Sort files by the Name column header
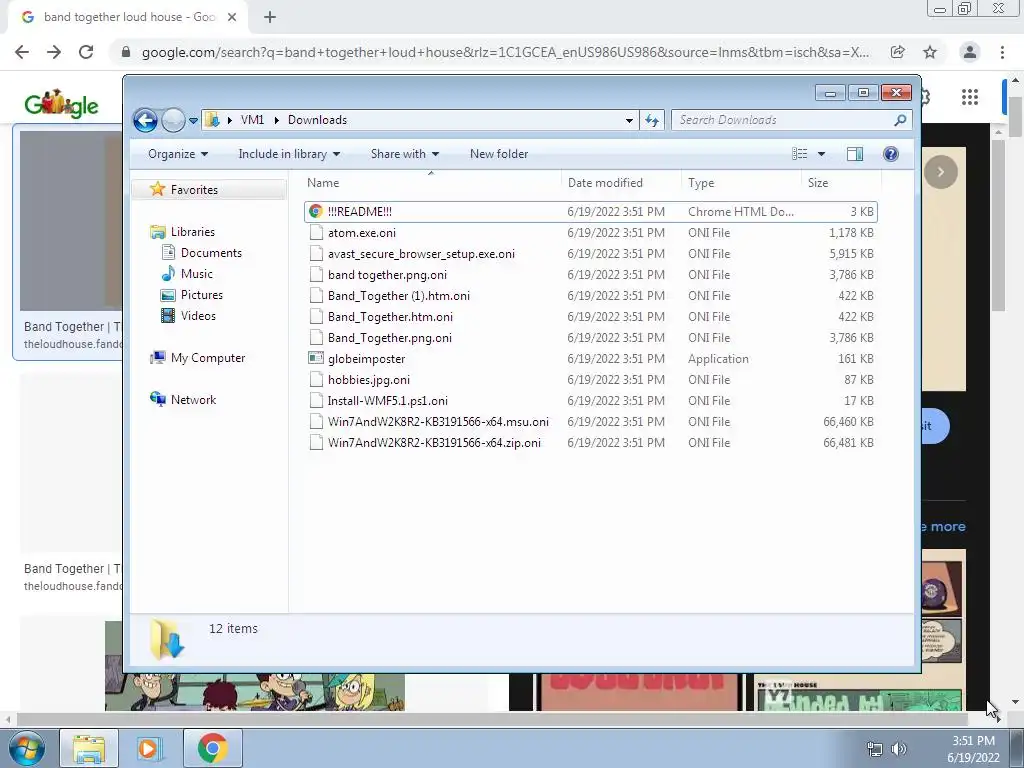 pos(430,183)
